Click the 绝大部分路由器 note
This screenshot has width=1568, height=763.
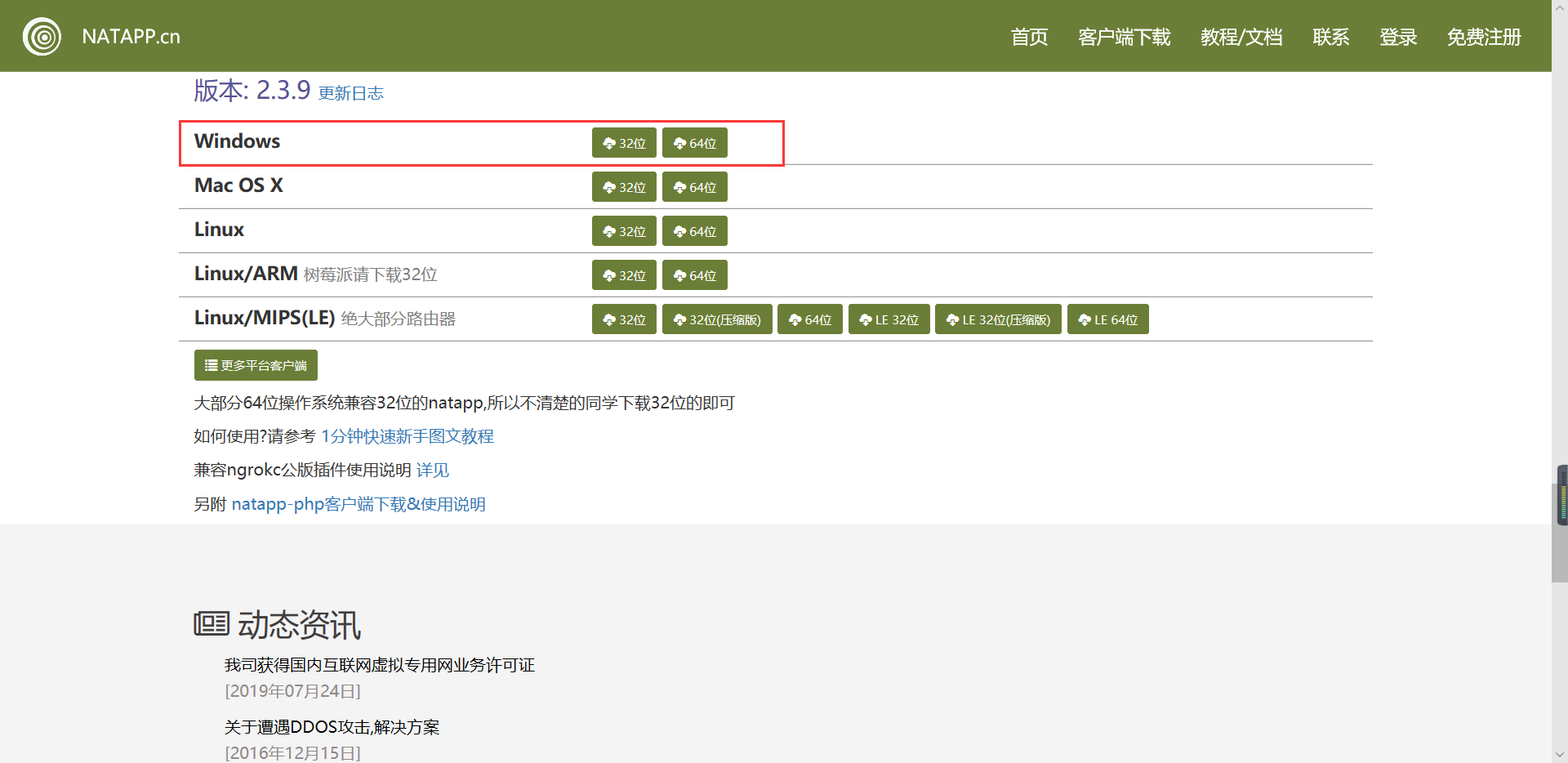pyautogui.click(x=399, y=319)
